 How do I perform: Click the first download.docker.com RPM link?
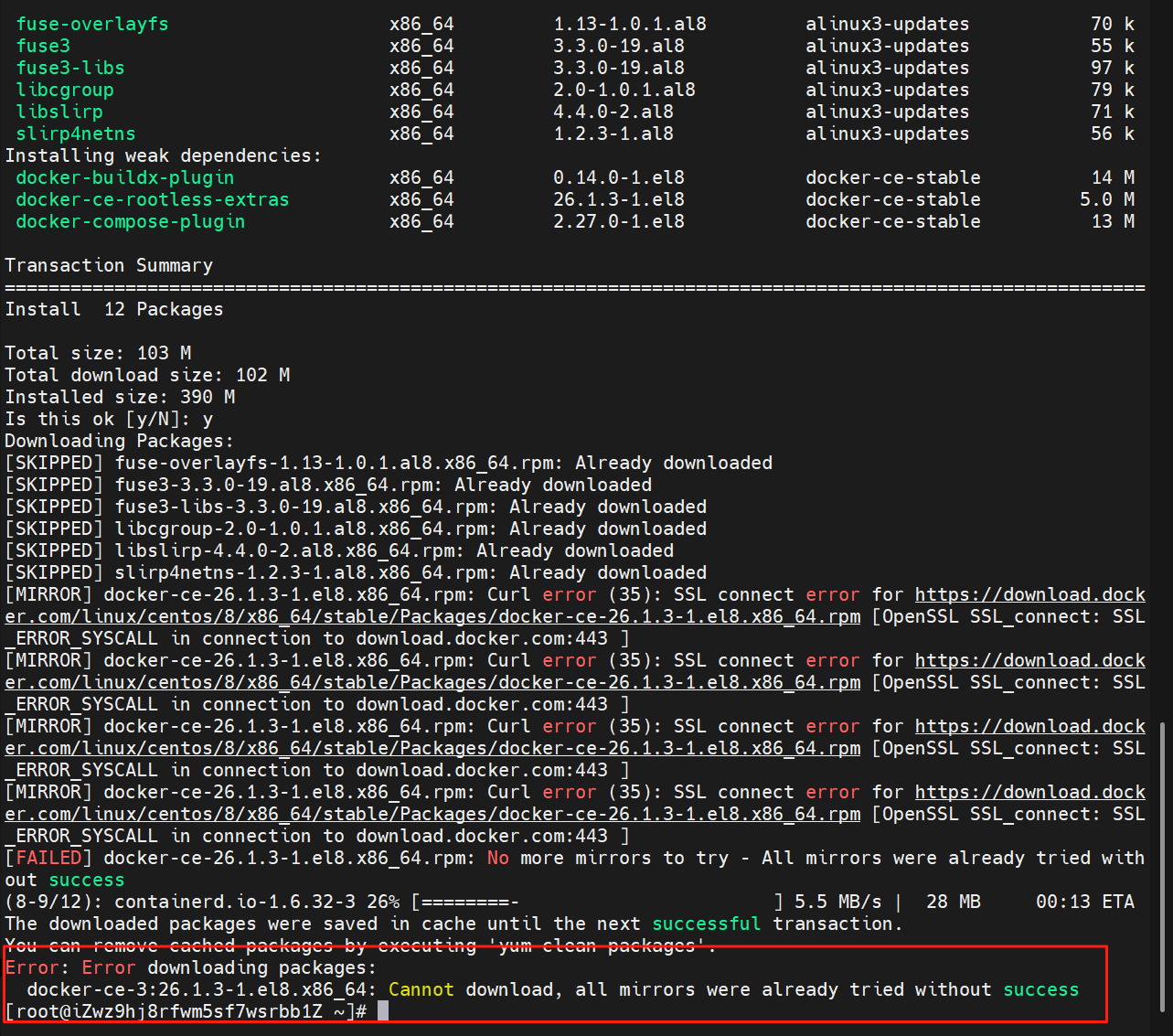click(1029, 594)
